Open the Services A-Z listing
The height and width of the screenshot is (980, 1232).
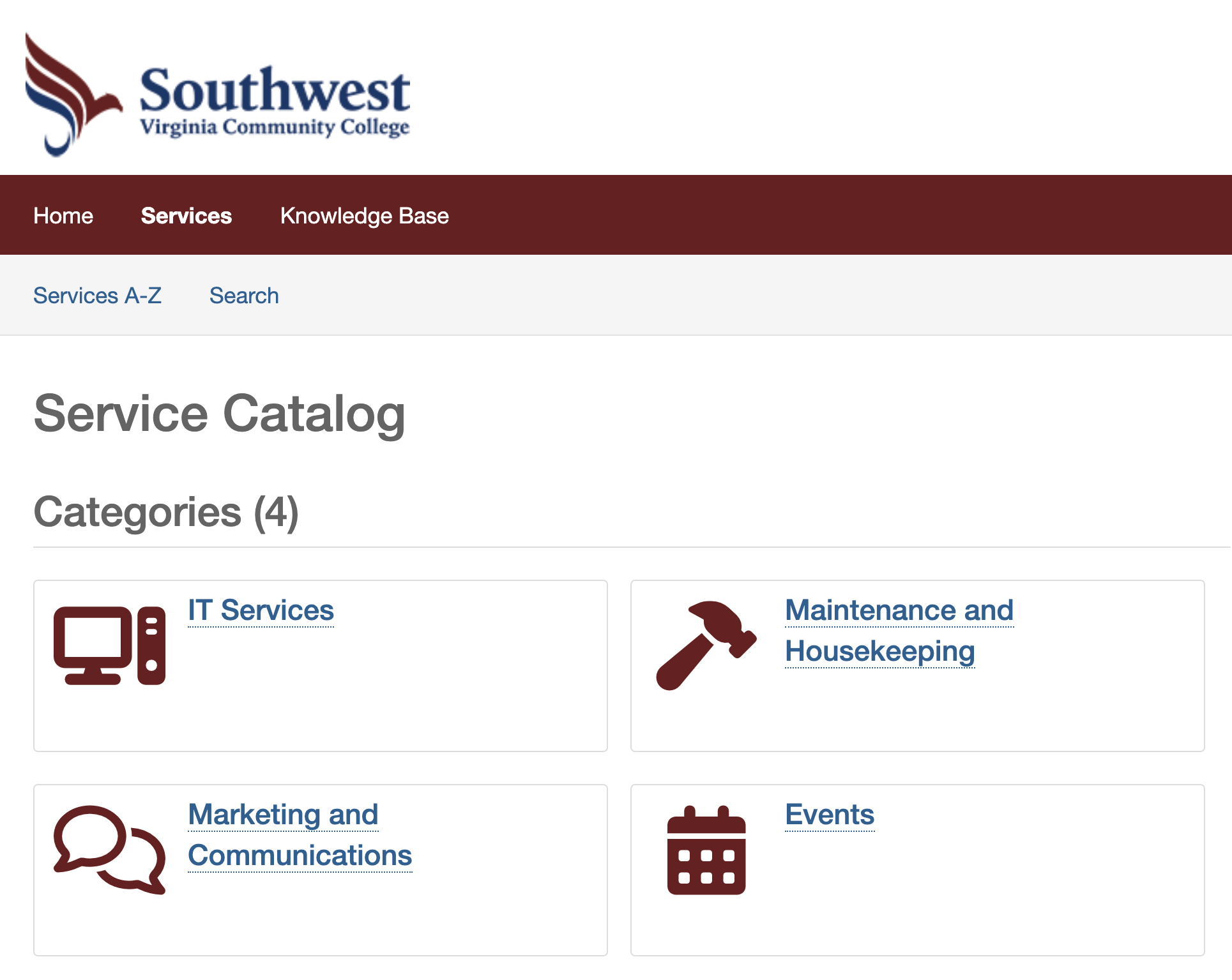click(x=97, y=296)
